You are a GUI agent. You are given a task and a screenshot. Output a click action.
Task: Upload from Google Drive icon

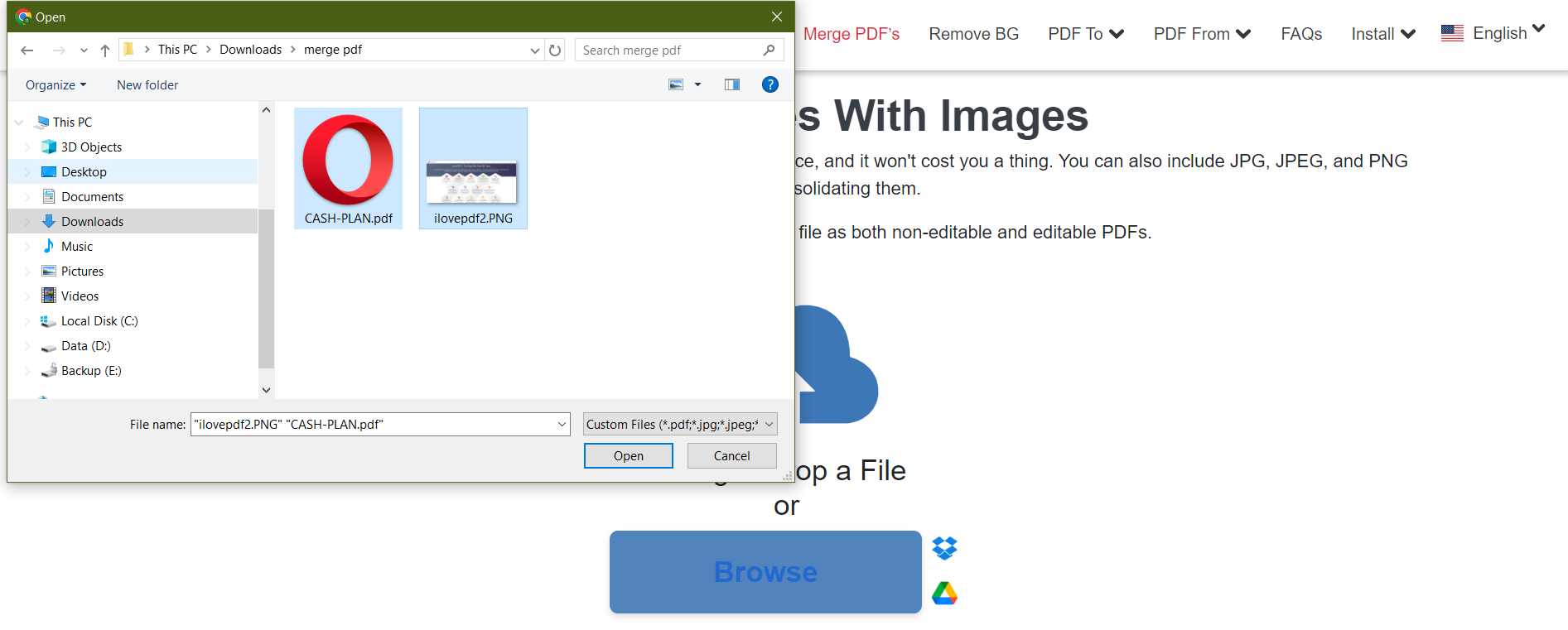coord(944,593)
